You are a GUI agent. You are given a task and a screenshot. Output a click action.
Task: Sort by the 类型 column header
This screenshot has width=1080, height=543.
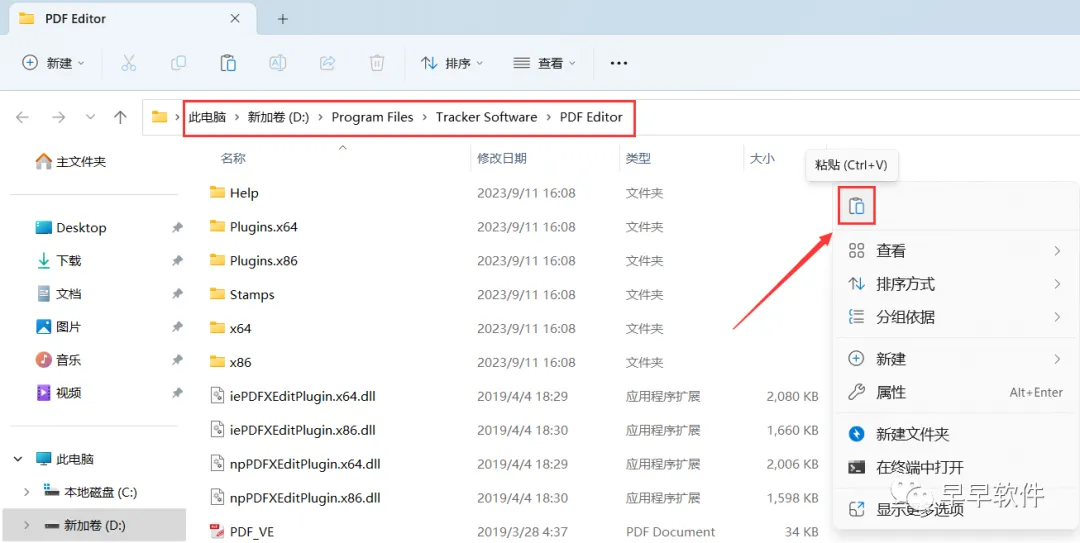click(638, 158)
